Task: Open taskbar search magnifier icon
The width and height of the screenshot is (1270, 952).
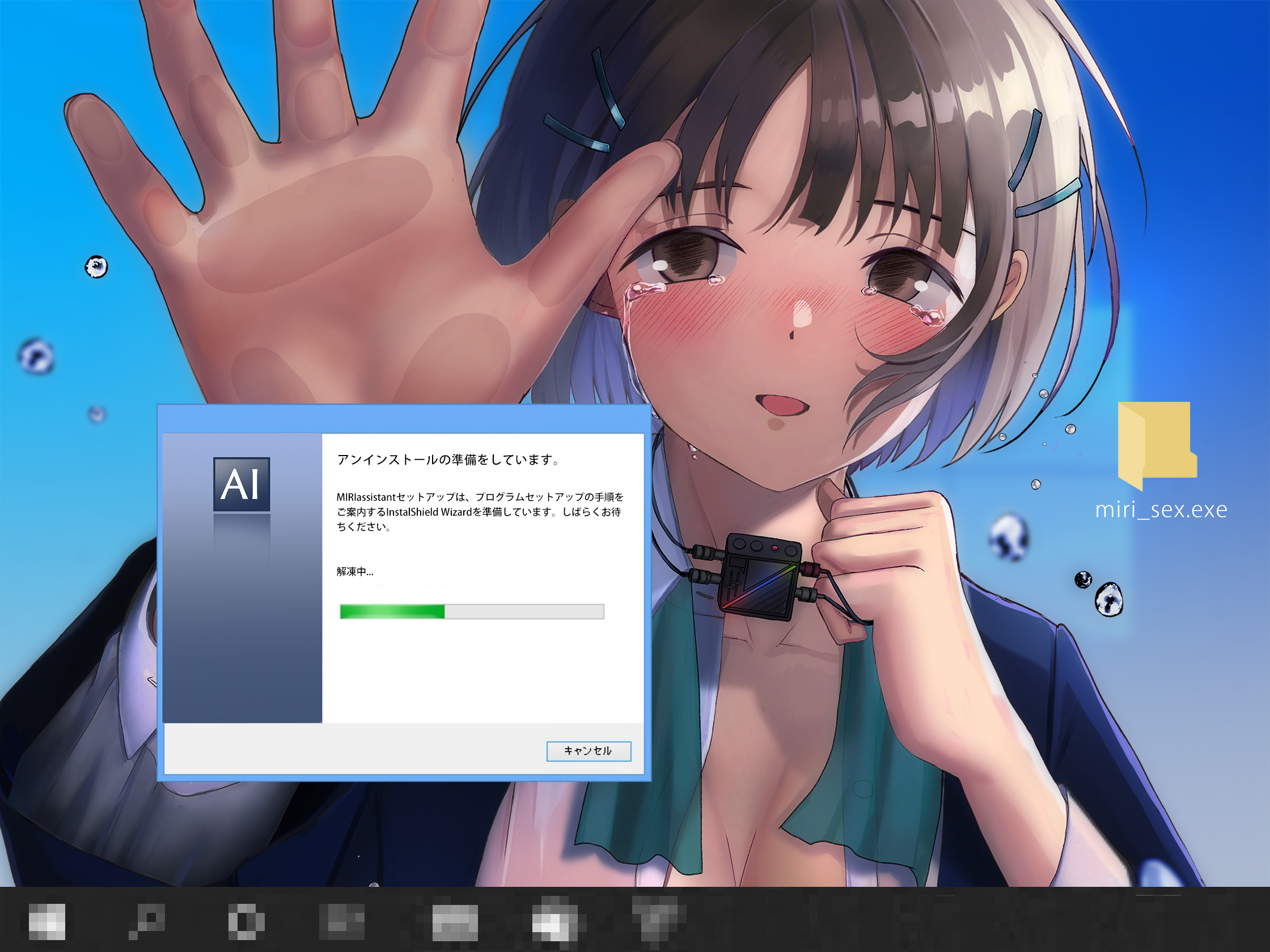Action: coord(148,920)
